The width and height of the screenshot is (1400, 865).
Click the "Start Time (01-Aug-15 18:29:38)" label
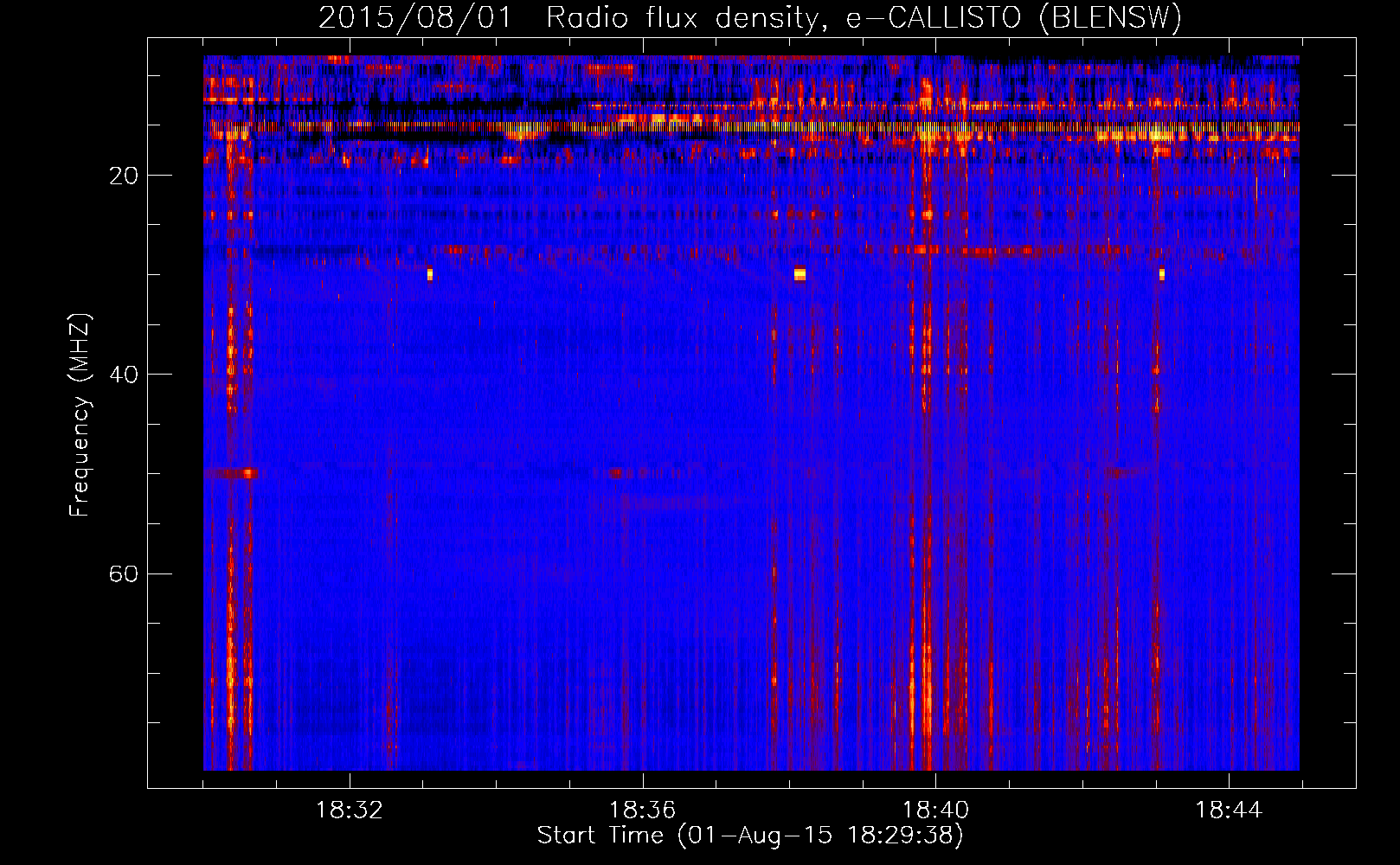point(750,836)
